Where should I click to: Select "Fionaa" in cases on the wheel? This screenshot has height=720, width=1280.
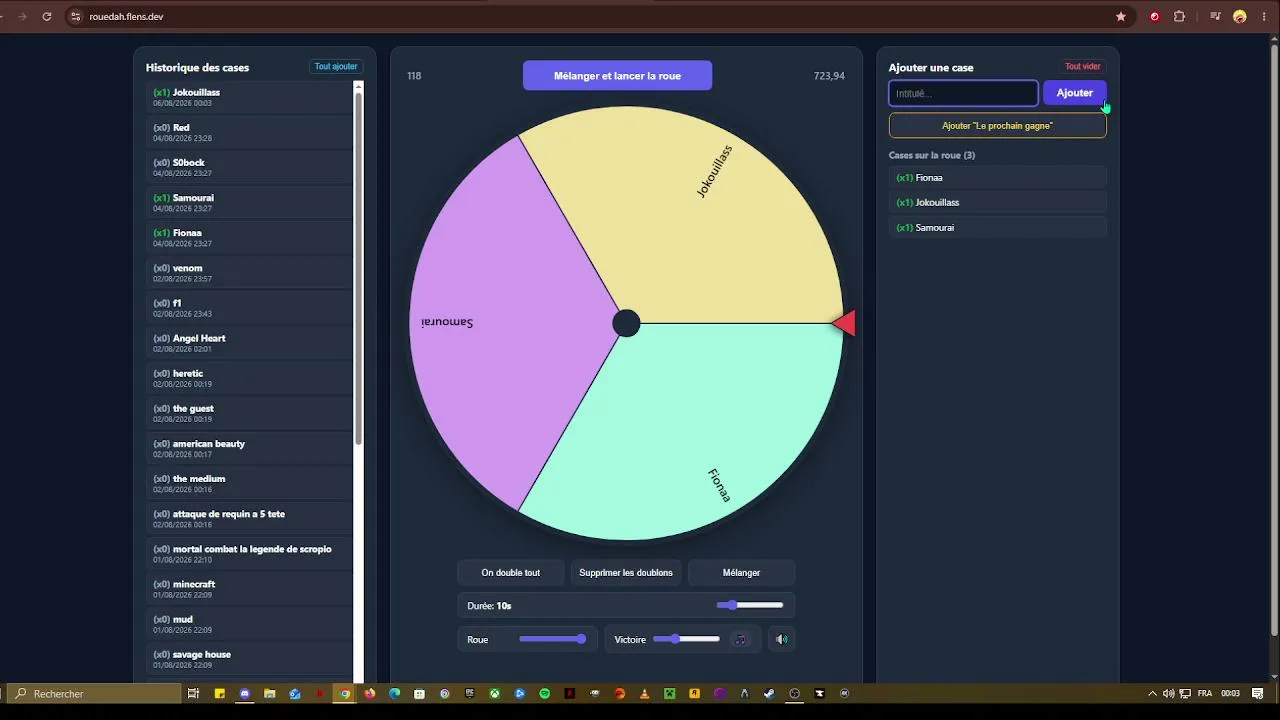click(x=997, y=177)
